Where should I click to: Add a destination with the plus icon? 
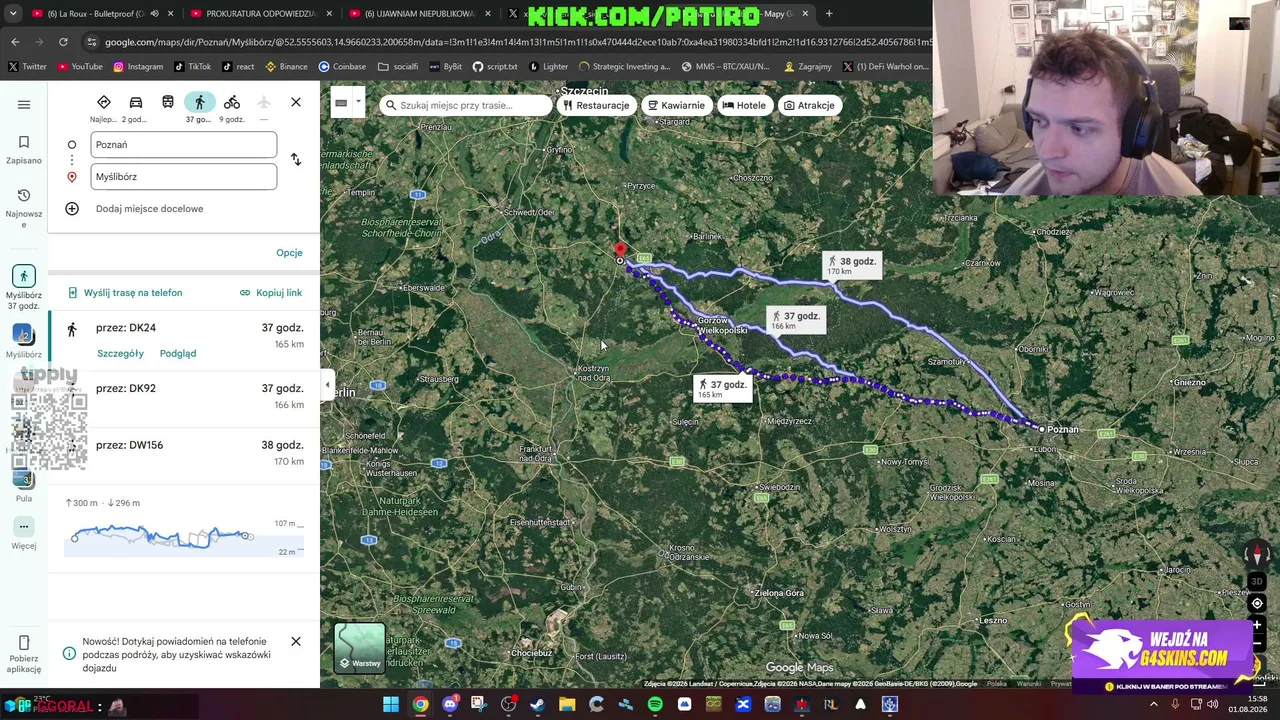(72, 209)
